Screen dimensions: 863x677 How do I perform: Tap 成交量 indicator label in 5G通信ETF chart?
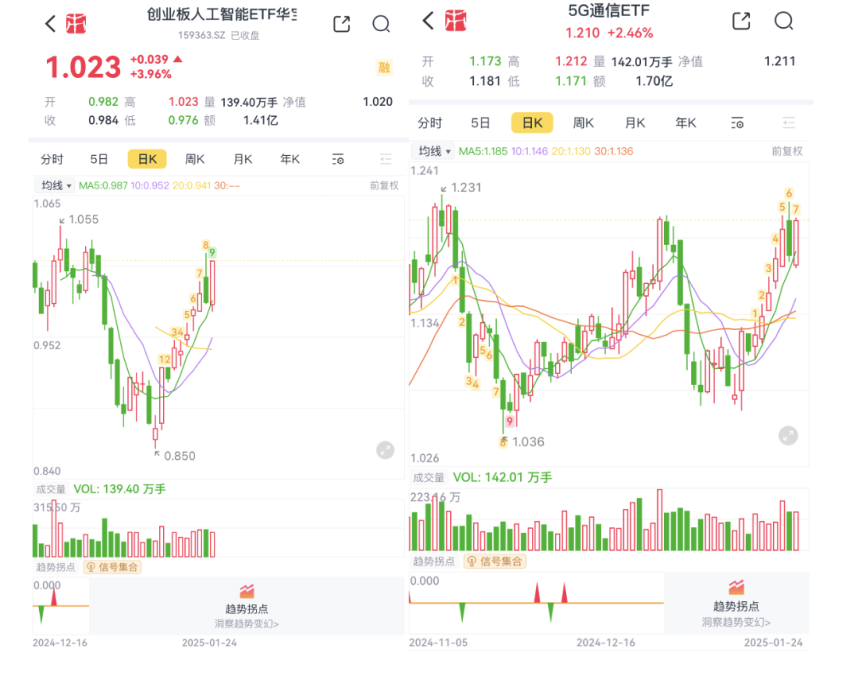pos(428,478)
